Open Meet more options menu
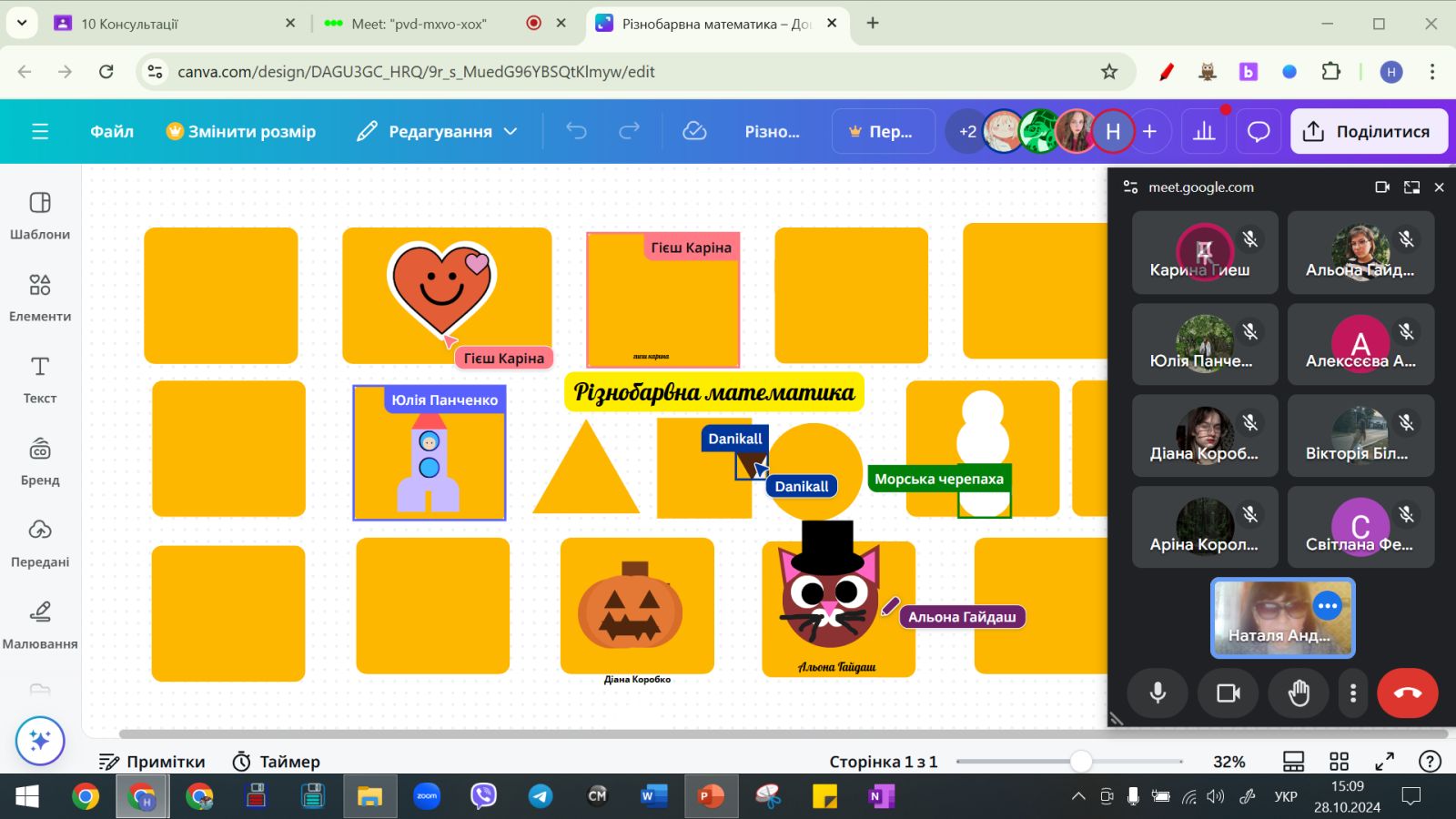 click(x=1353, y=693)
